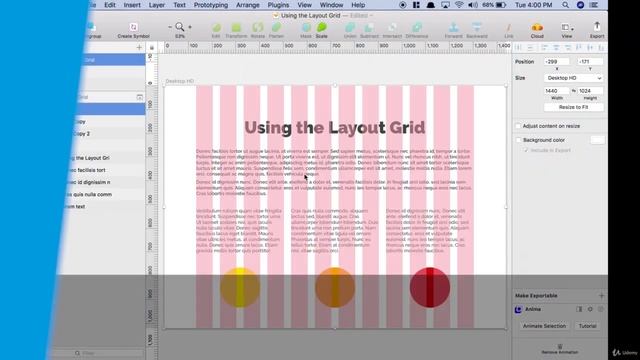
Task: Click the Create Symbol toolbar icon
Action: click(x=133, y=27)
